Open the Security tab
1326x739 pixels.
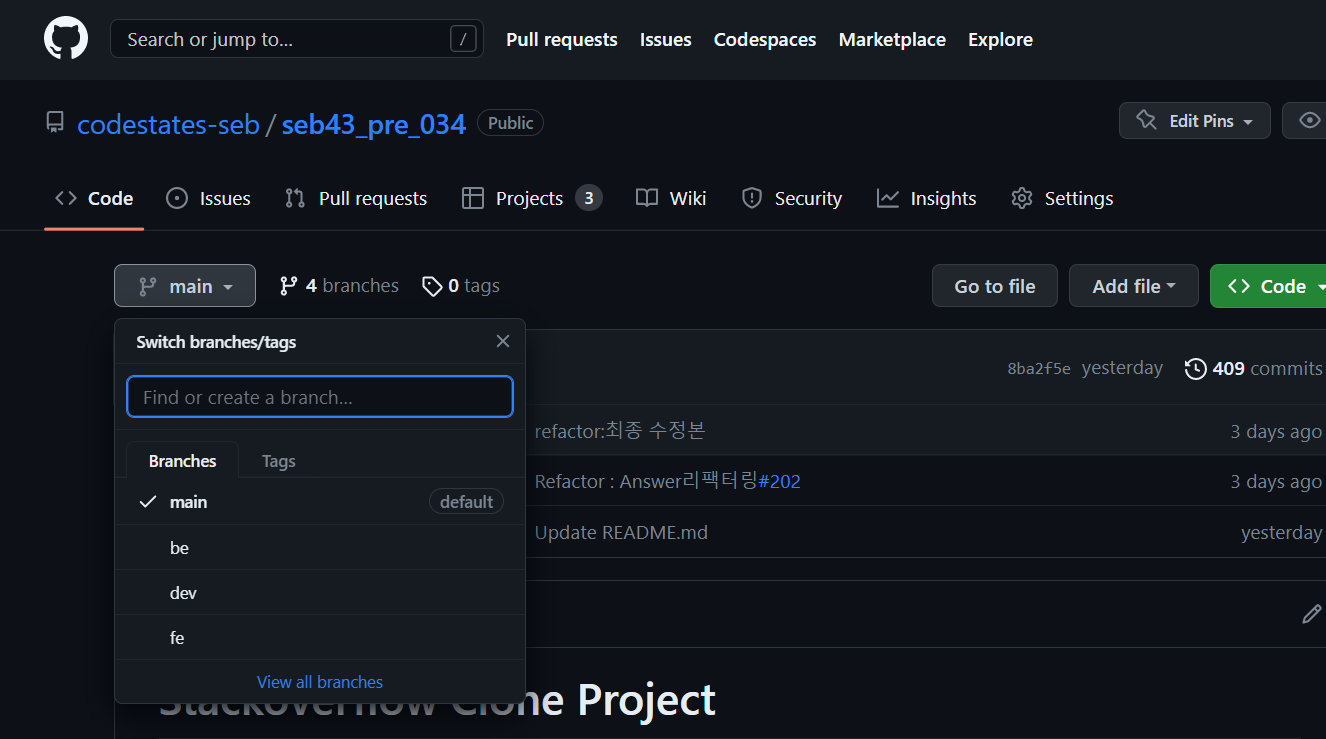(792, 198)
